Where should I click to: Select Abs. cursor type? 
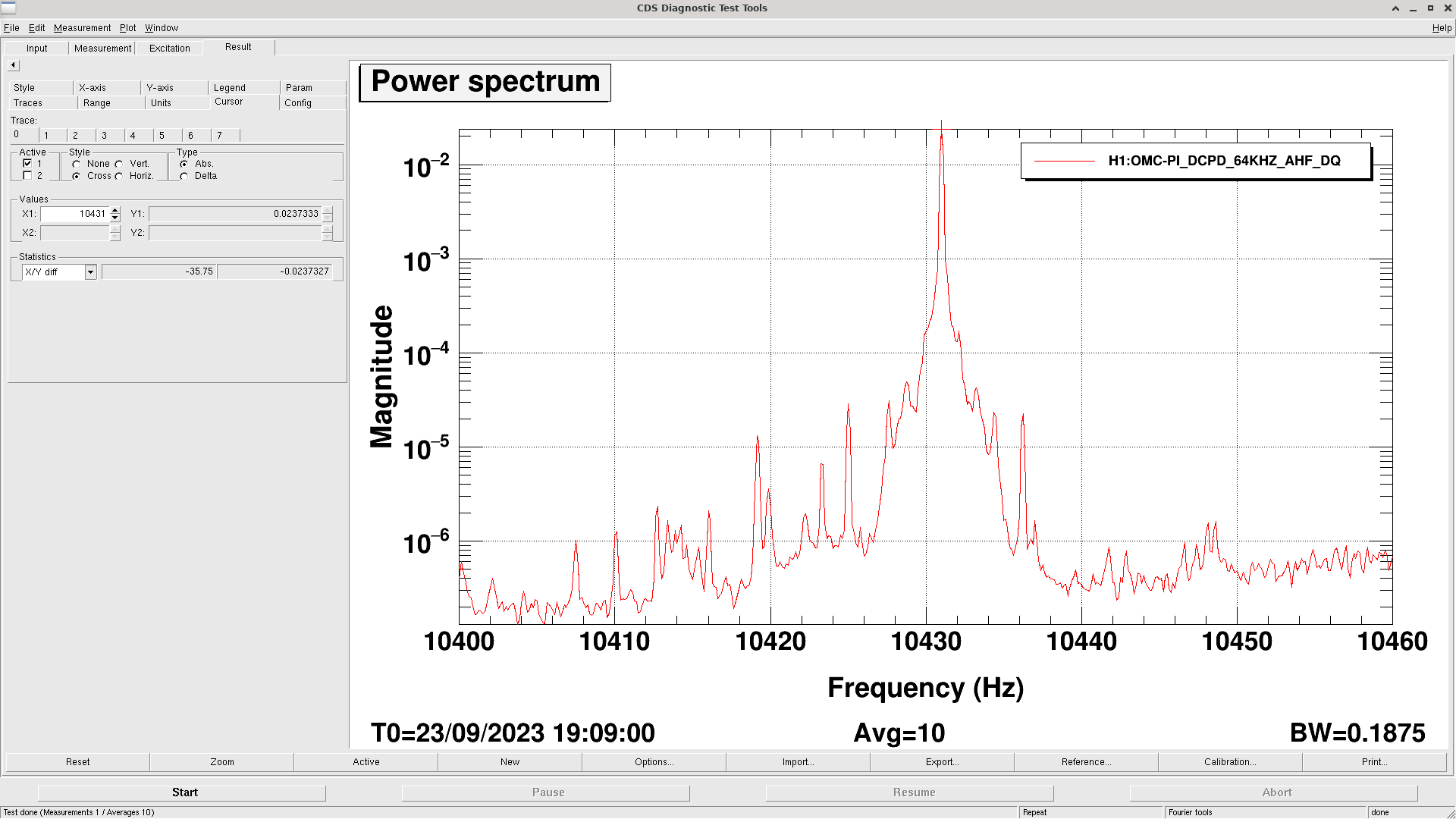[x=184, y=164]
